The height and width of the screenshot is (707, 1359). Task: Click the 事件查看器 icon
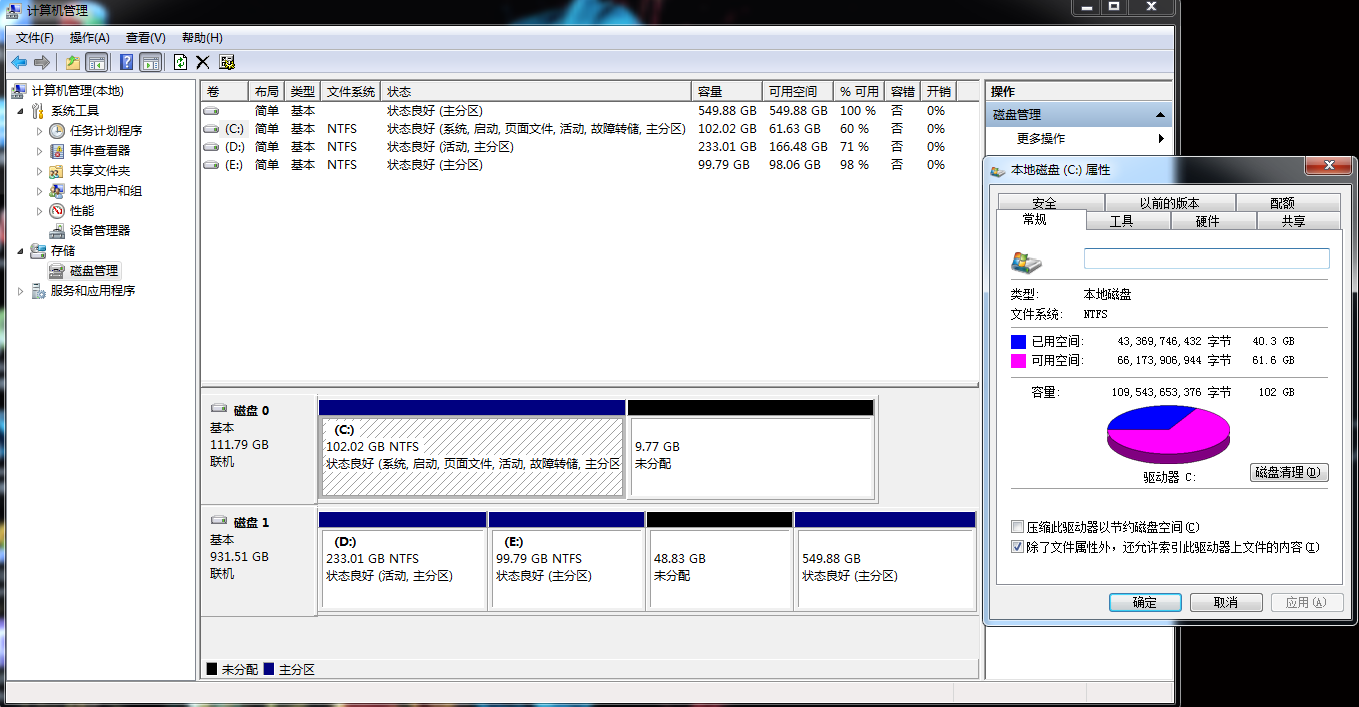(x=57, y=151)
